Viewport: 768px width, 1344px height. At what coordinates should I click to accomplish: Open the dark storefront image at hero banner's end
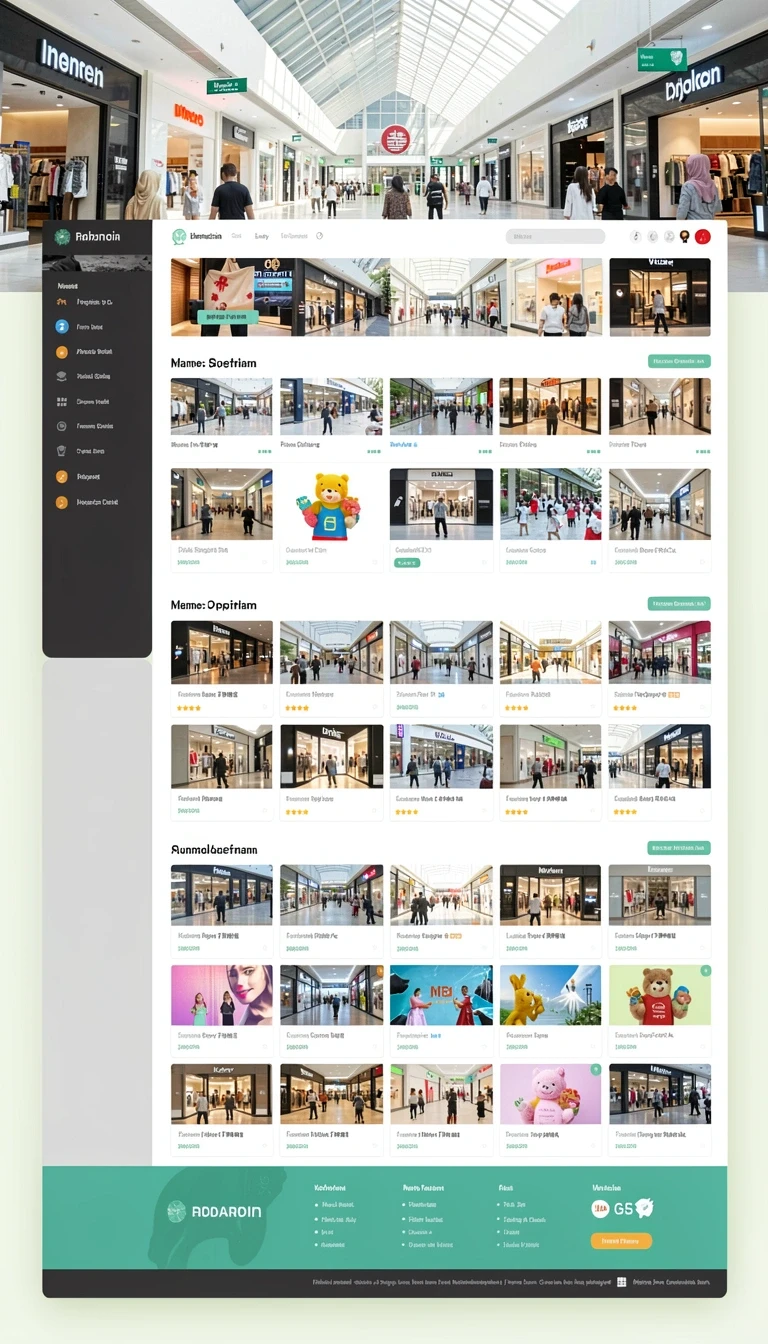click(660, 297)
